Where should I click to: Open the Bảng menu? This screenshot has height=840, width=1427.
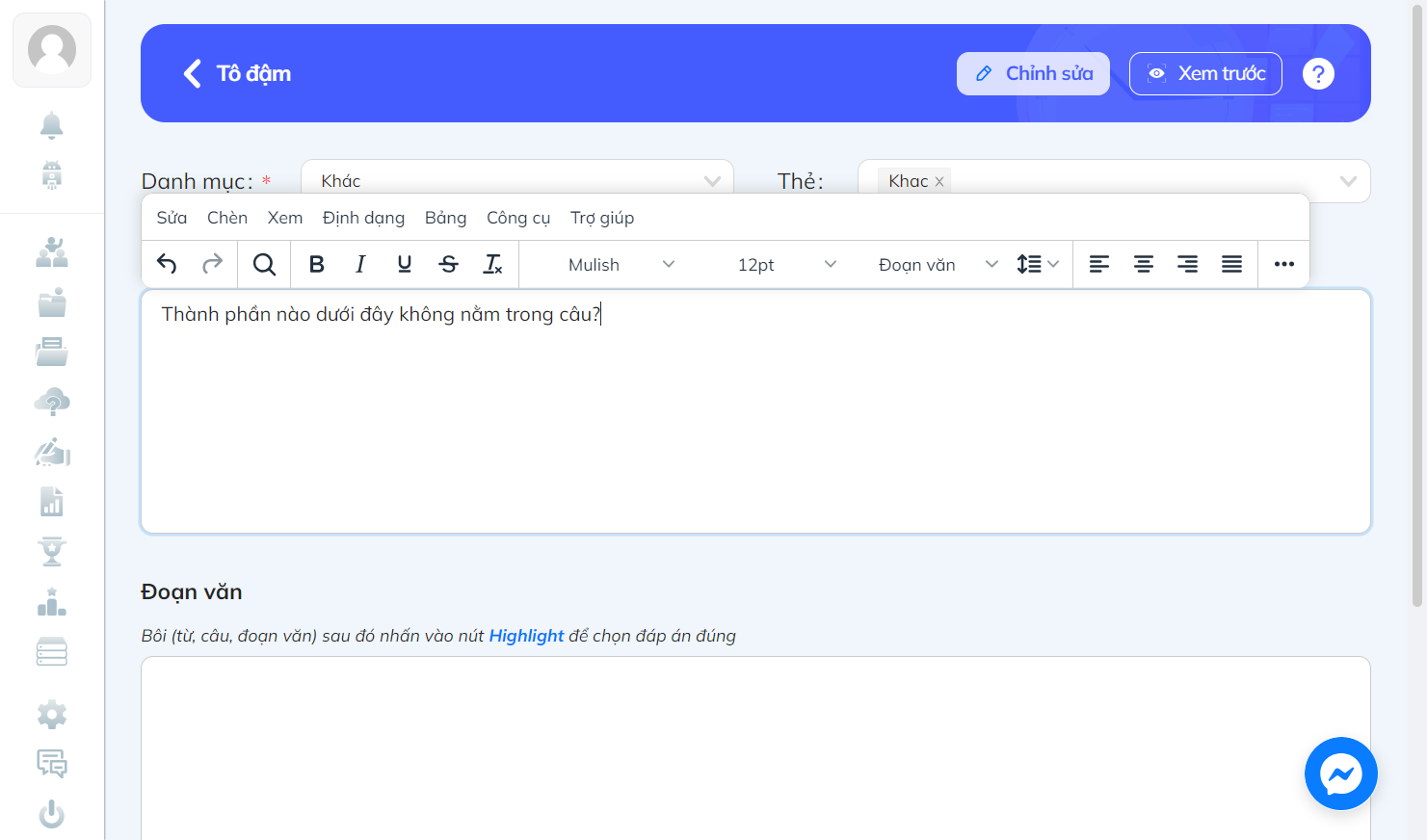point(445,218)
